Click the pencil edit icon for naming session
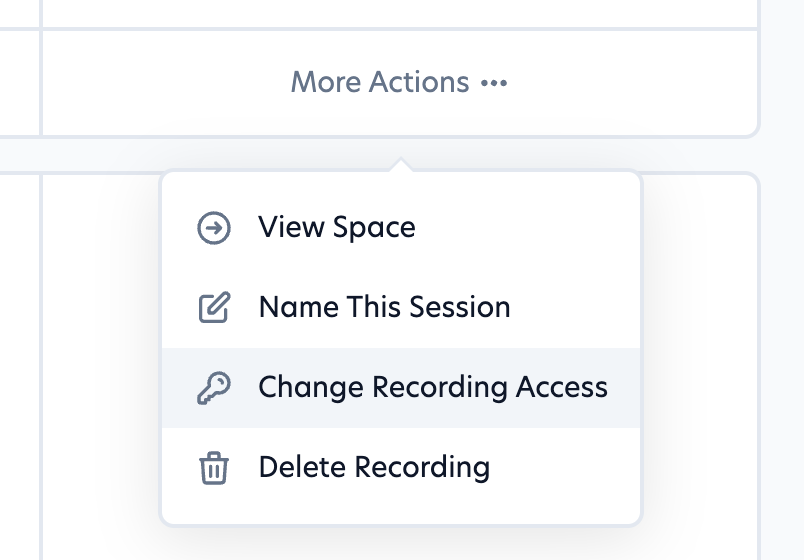 (x=214, y=308)
